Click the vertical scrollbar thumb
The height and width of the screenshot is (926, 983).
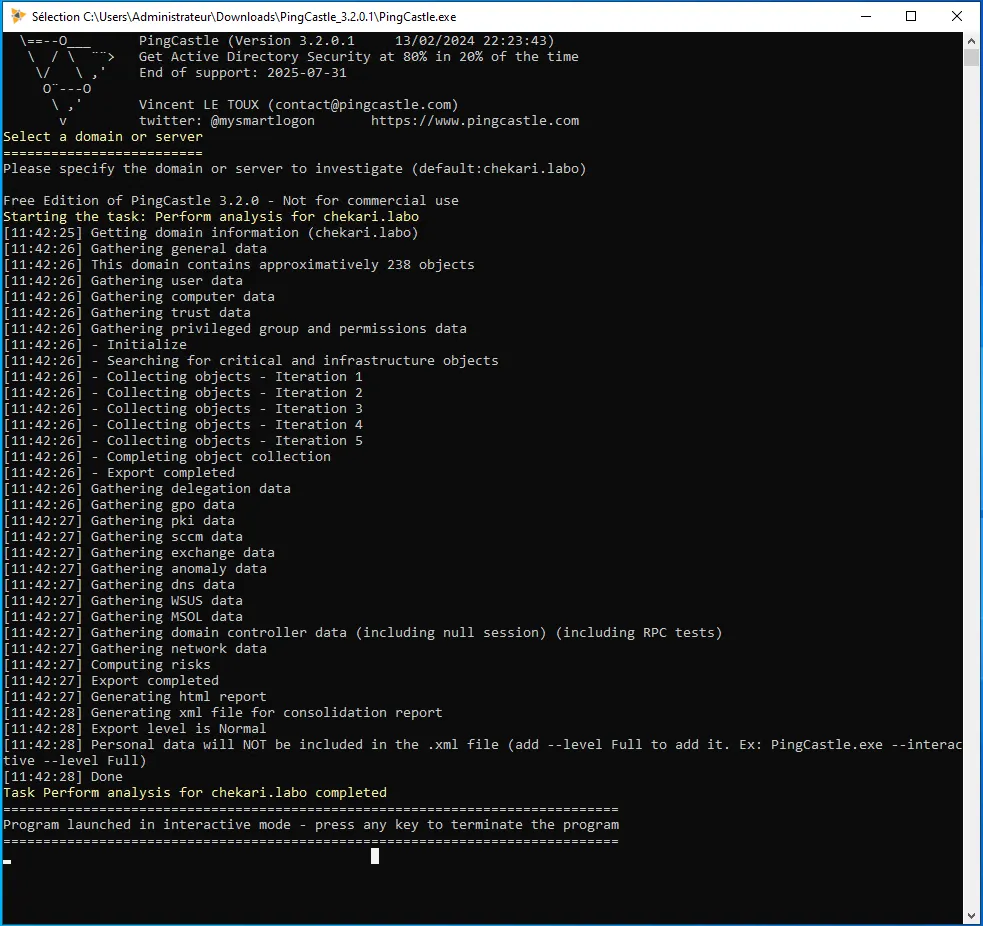coord(971,57)
